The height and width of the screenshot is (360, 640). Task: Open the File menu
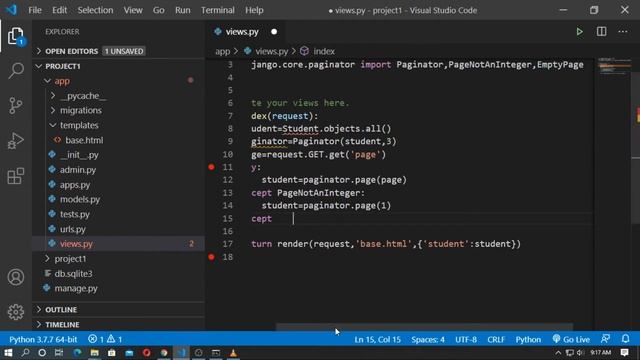coord(35,10)
